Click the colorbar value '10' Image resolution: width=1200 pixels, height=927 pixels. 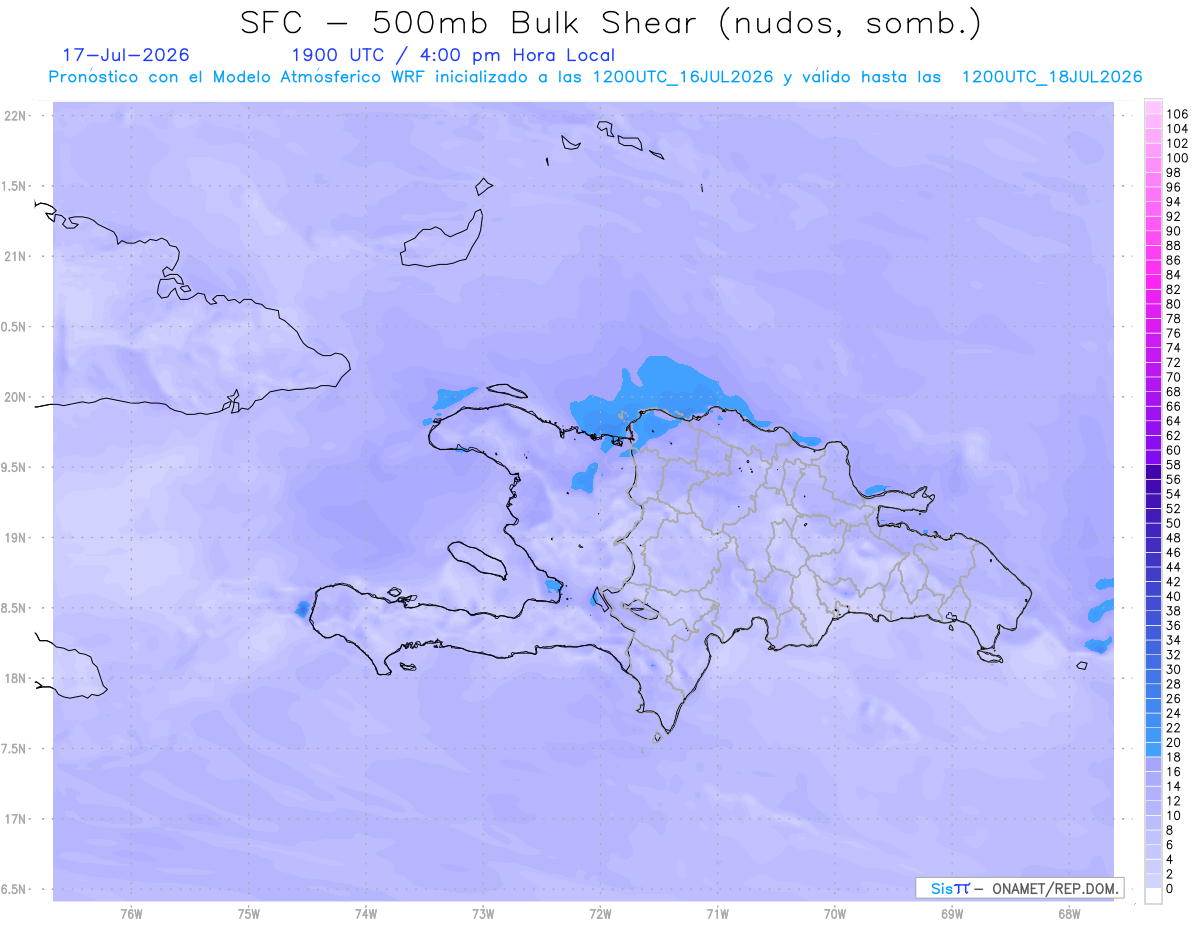pos(1174,816)
